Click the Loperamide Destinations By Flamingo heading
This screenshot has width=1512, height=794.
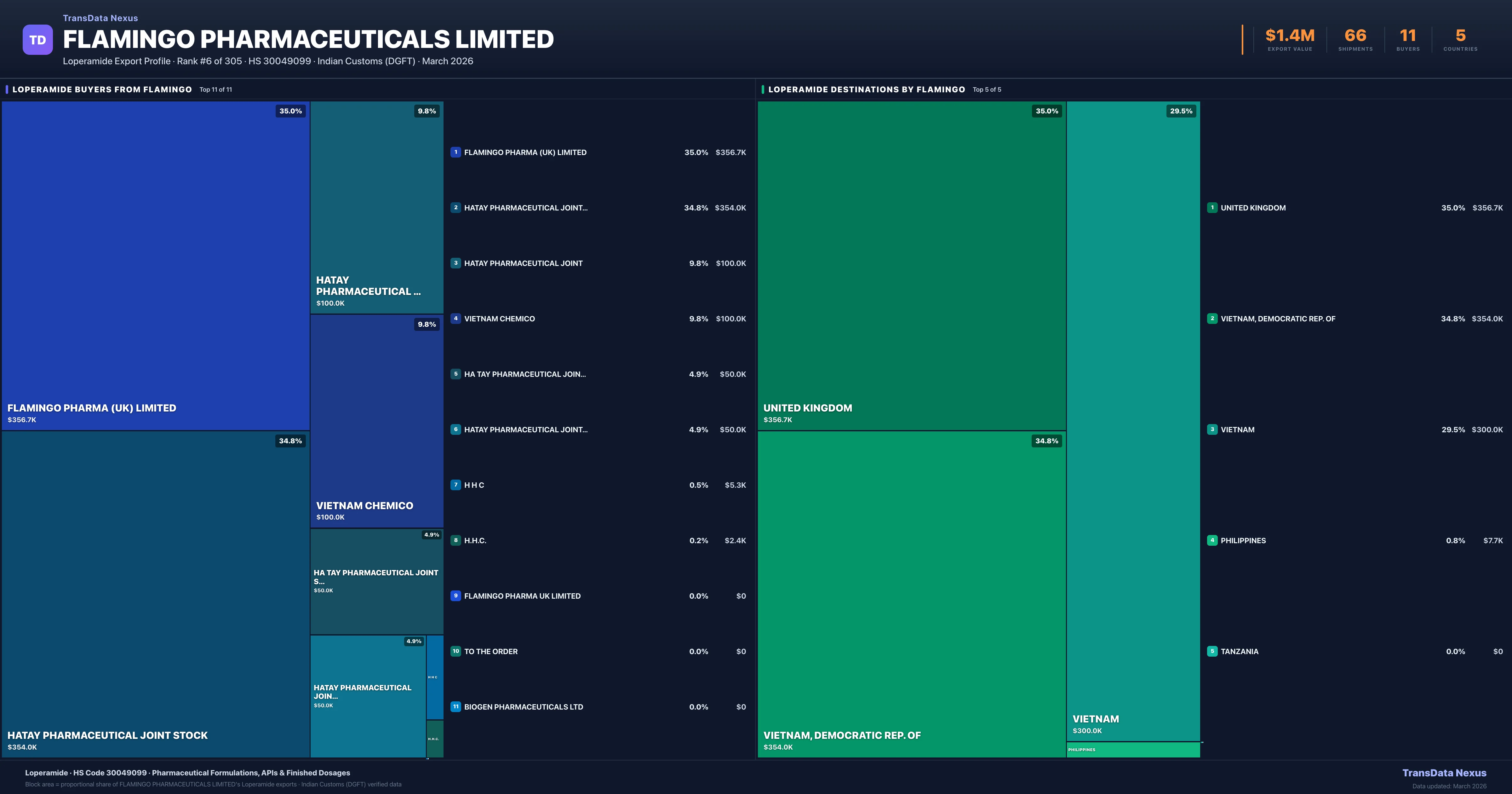click(x=866, y=89)
